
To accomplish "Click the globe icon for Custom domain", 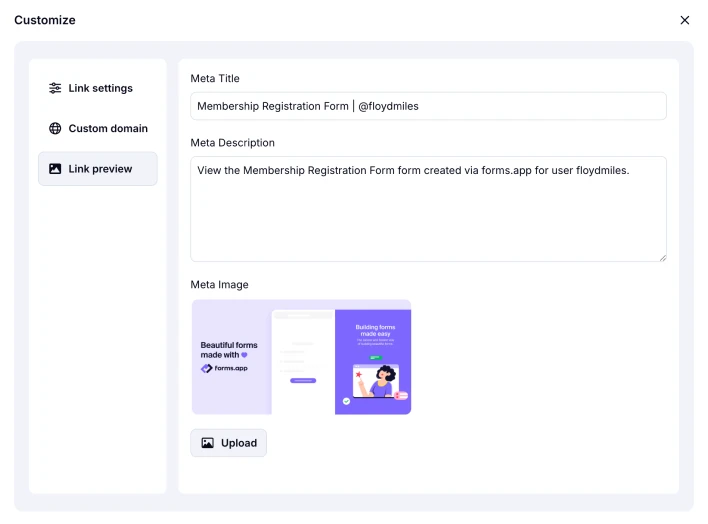I will coord(55,129).
